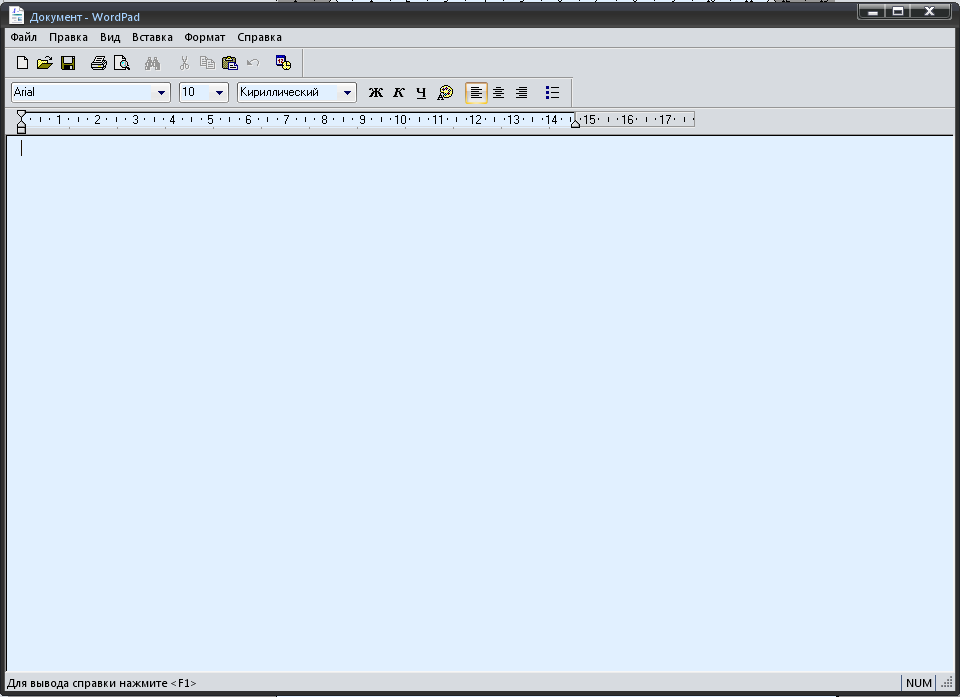Align text to the right
This screenshot has height=697, width=960.
pyautogui.click(x=522, y=92)
